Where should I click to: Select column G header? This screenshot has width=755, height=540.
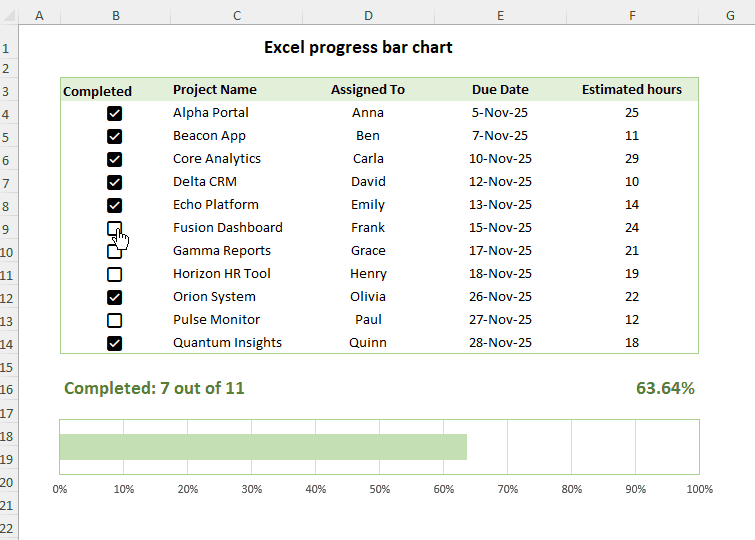coord(730,15)
